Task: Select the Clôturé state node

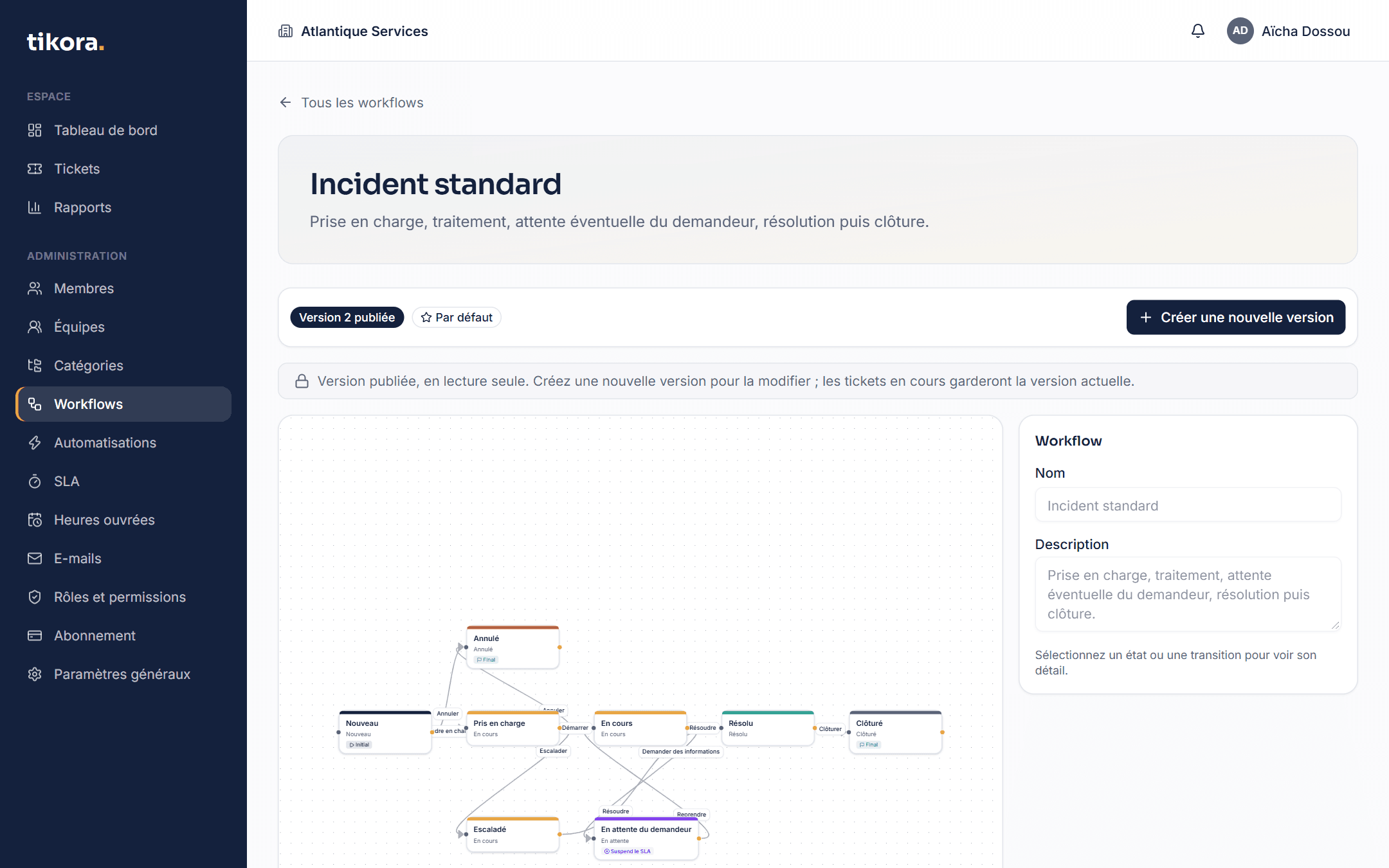Action: tap(895, 732)
